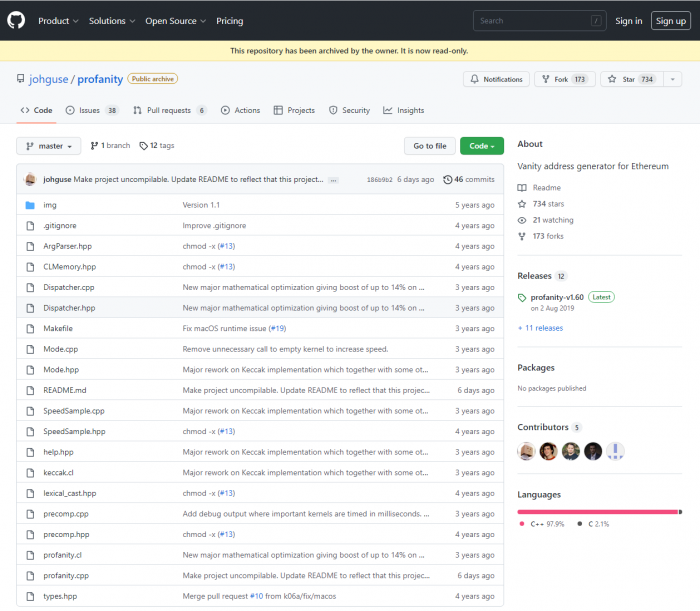Open the GitHub logo homepage
Viewport: 700px width, 611px height.
(x=16, y=21)
